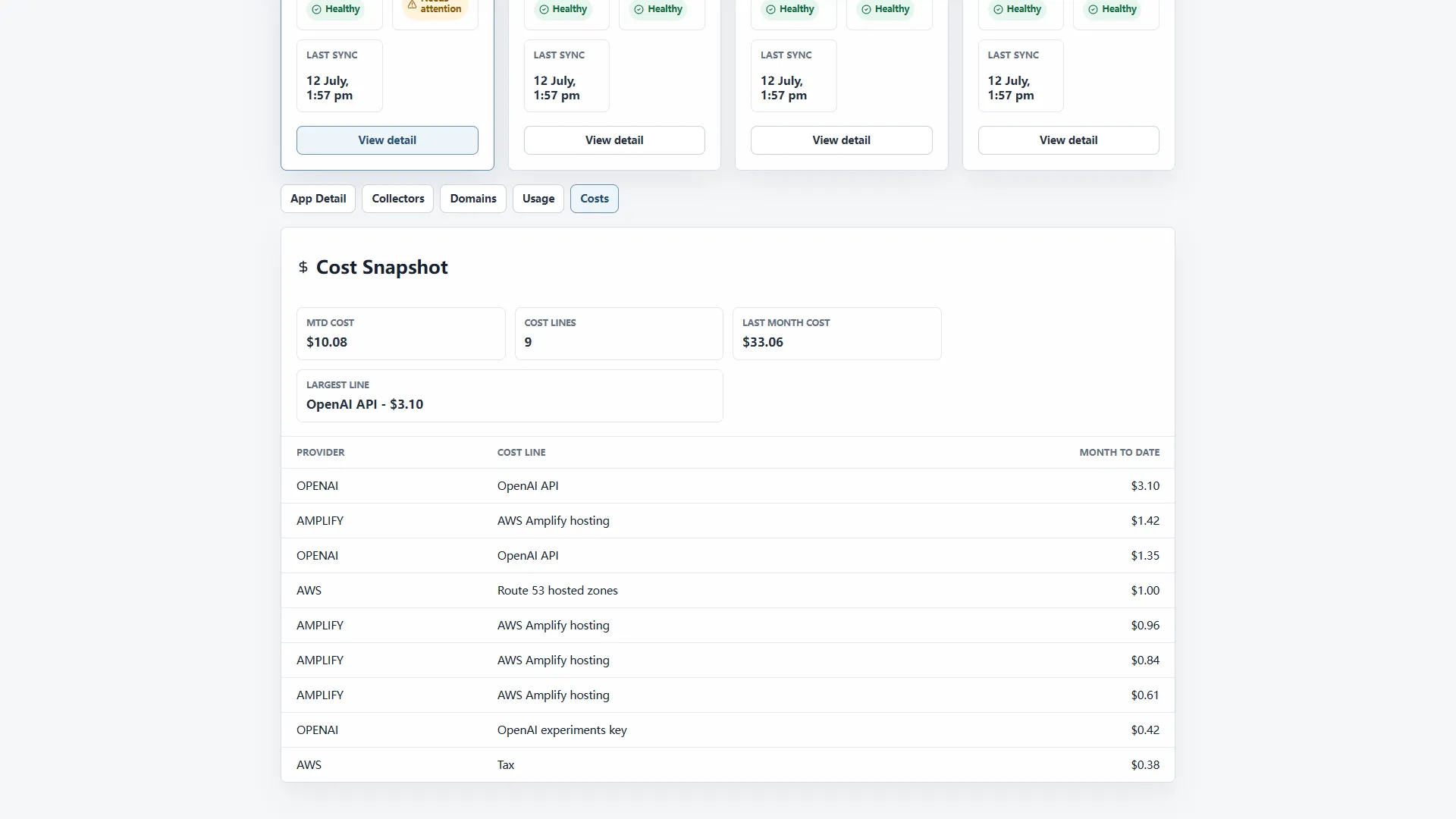Select the Domains tab
This screenshot has width=1456, height=819.
(473, 199)
